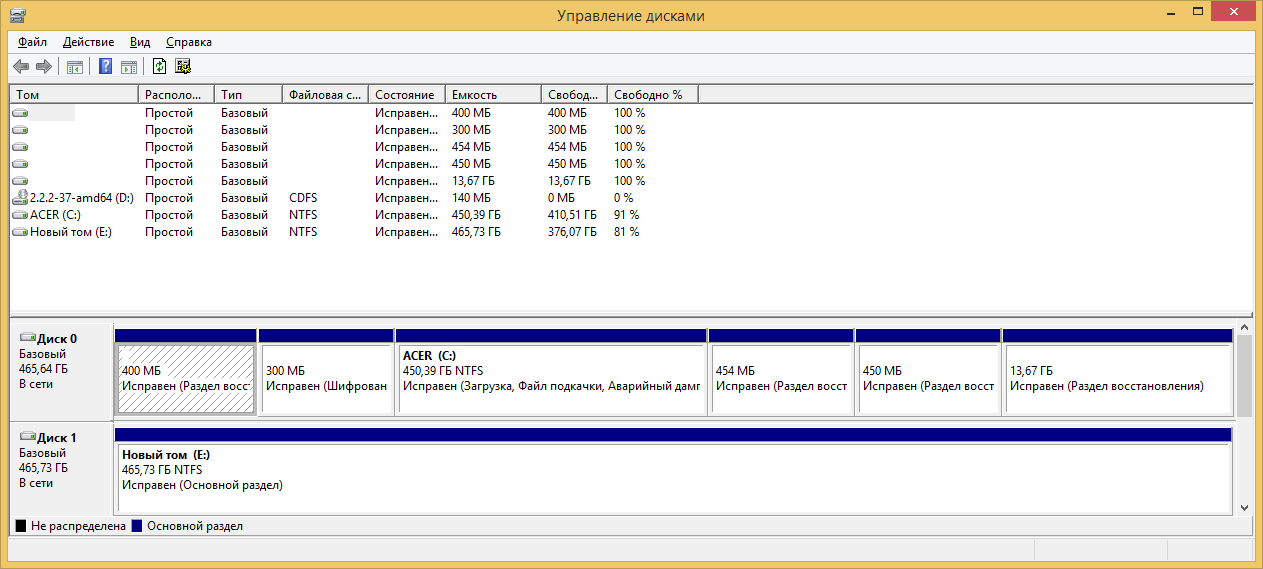This screenshot has width=1263, height=569.
Task: Select the 13,67 ГБ recovery partition block
Action: point(1116,378)
